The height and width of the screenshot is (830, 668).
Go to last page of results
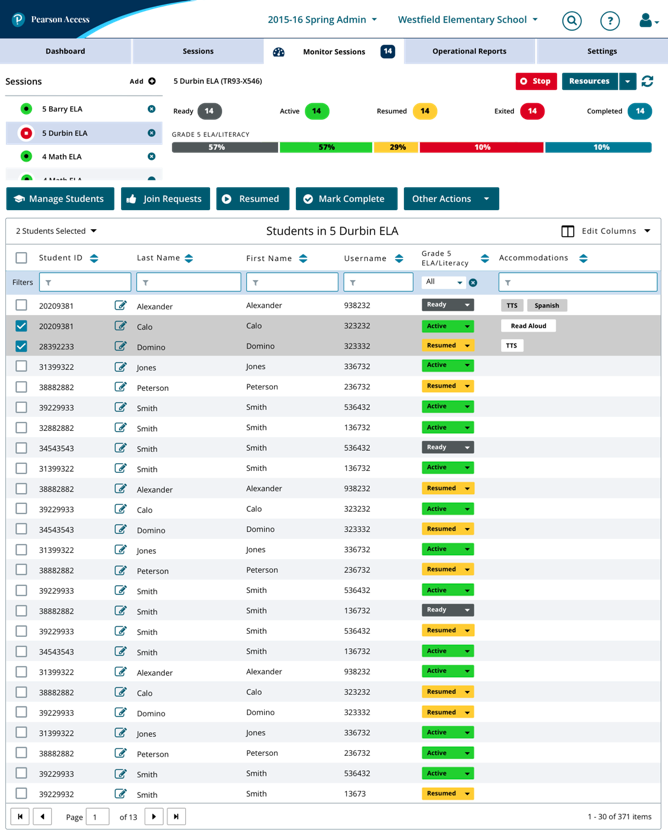[x=176, y=816]
